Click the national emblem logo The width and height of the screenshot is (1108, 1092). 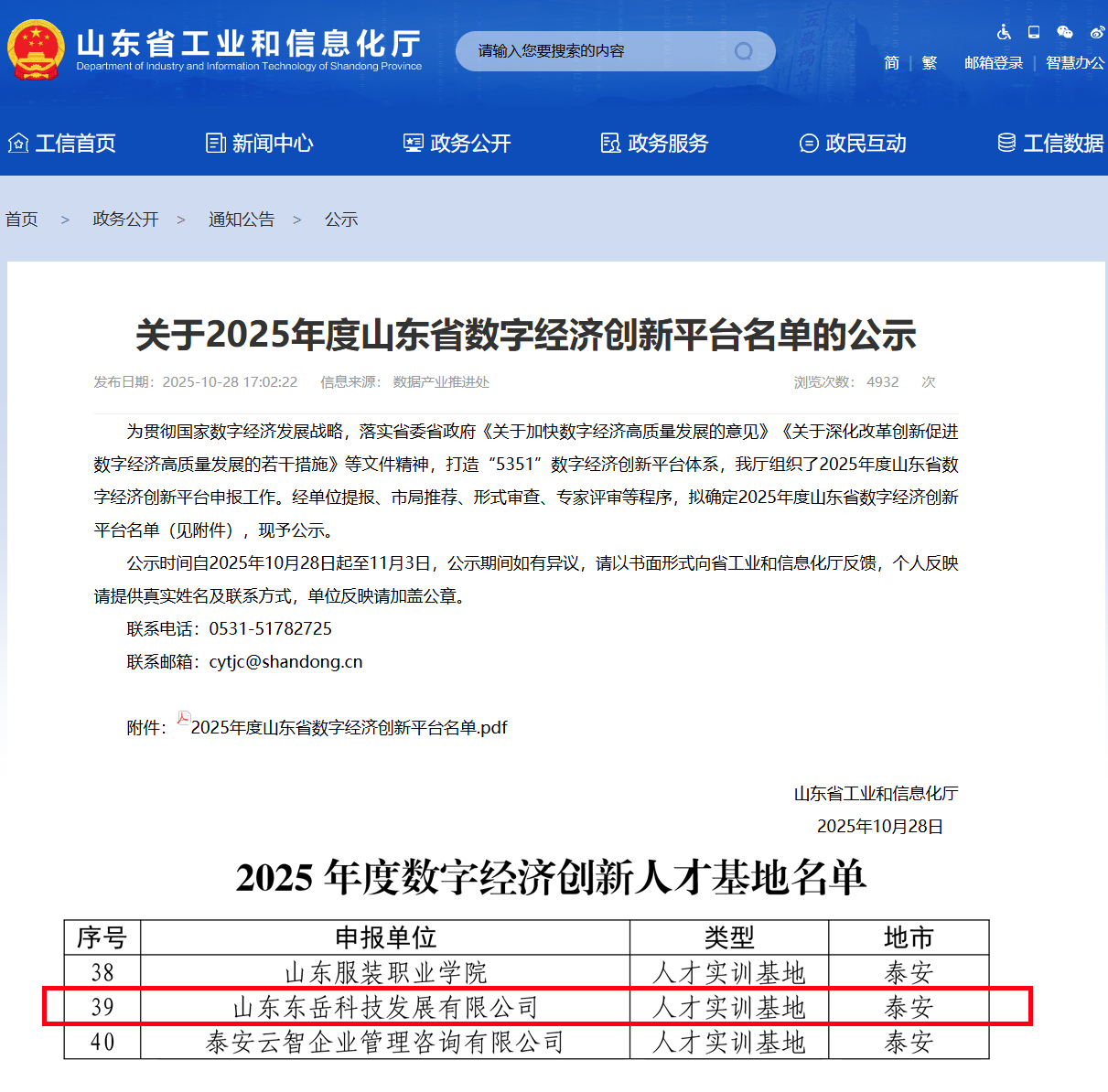click(x=36, y=50)
